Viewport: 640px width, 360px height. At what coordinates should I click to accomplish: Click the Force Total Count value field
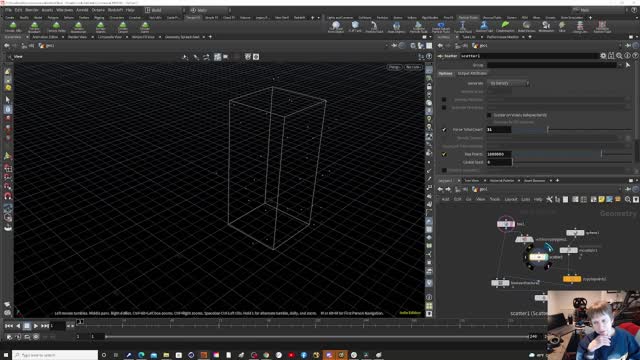[x=499, y=129]
